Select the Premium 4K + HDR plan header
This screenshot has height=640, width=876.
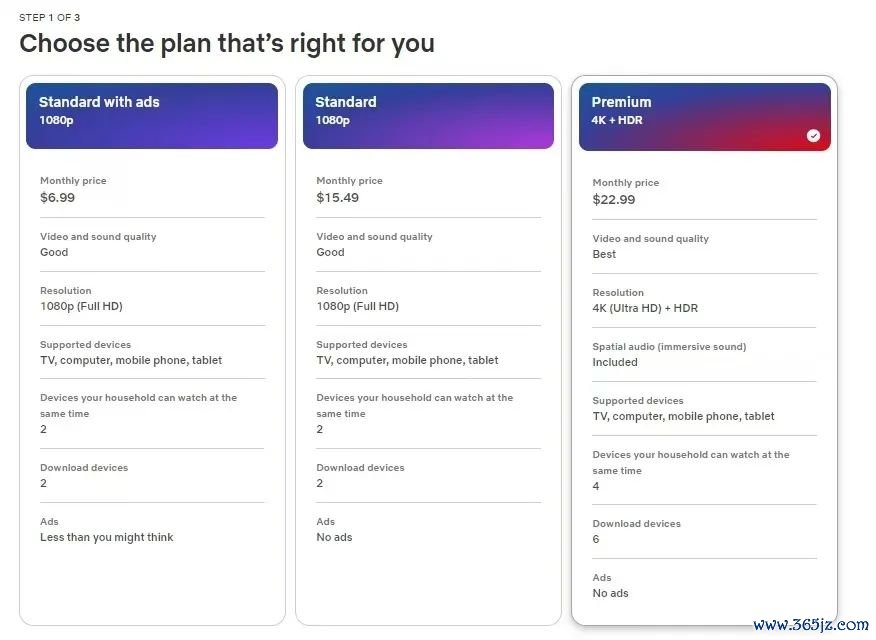point(704,117)
